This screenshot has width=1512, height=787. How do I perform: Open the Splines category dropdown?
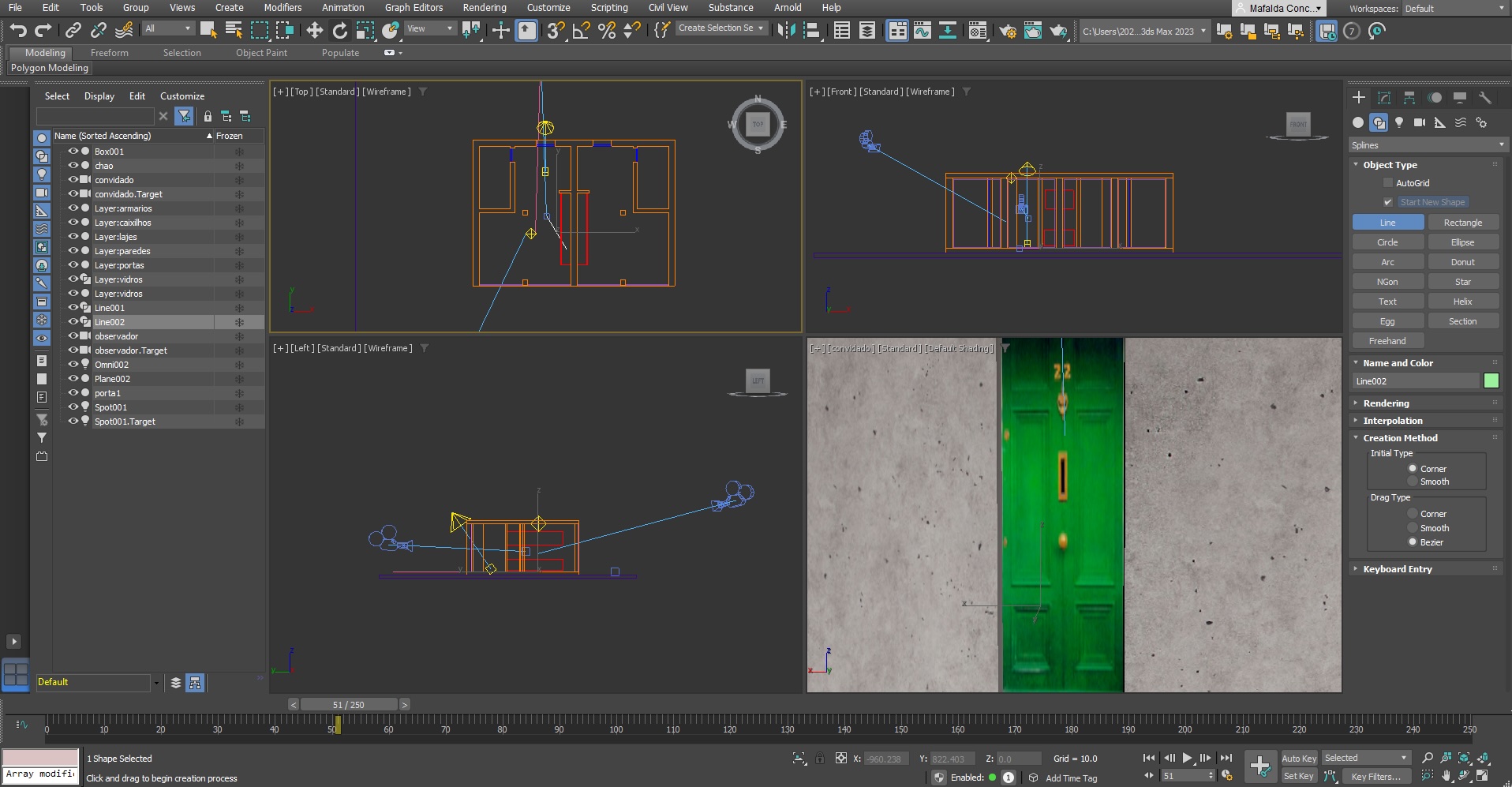(x=1427, y=145)
